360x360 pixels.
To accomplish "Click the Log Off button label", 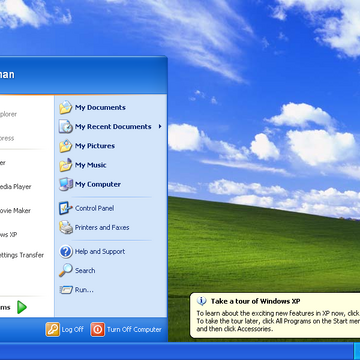I will click(72, 330).
